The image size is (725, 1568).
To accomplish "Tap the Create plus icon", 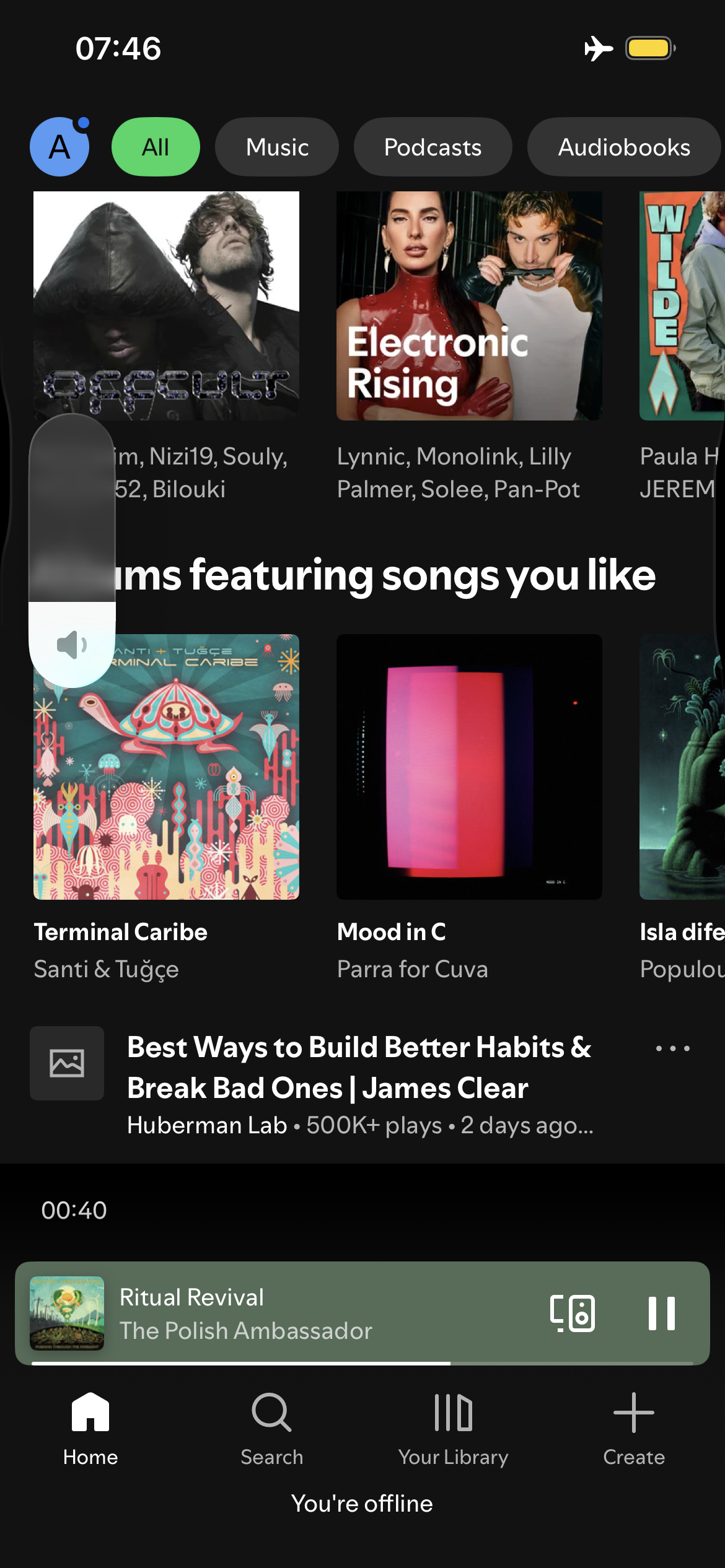I will click(634, 1413).
